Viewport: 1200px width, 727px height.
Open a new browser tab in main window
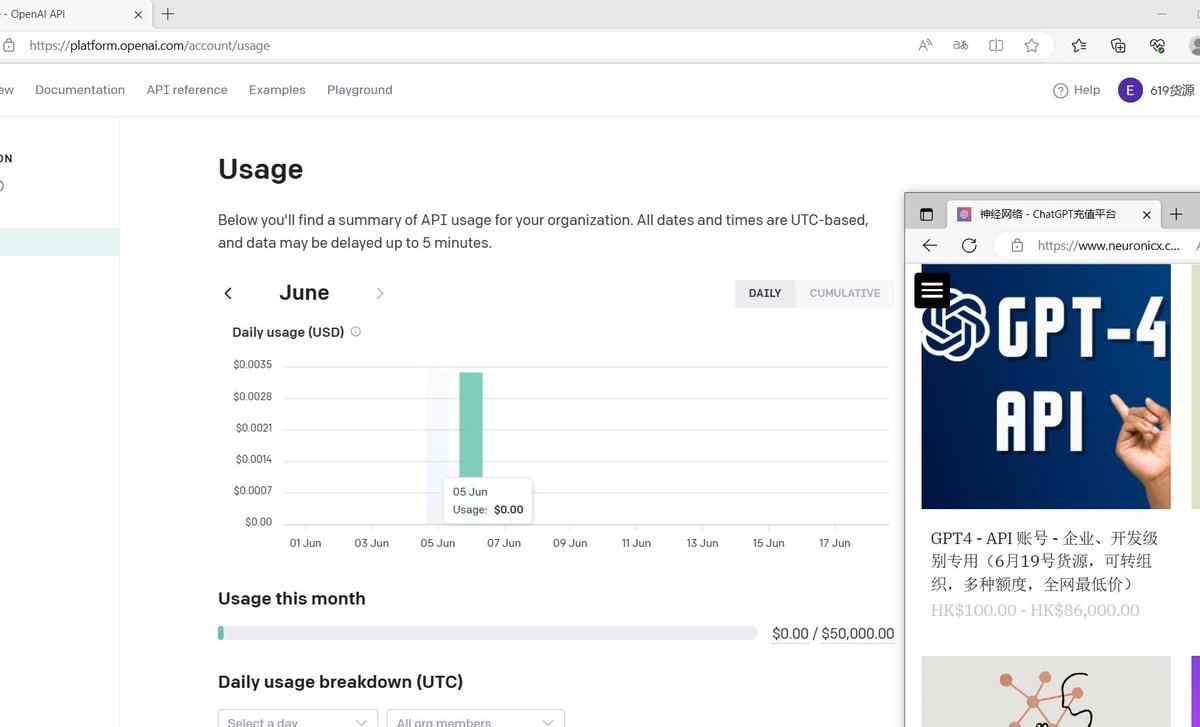click(x=168, y=14)
